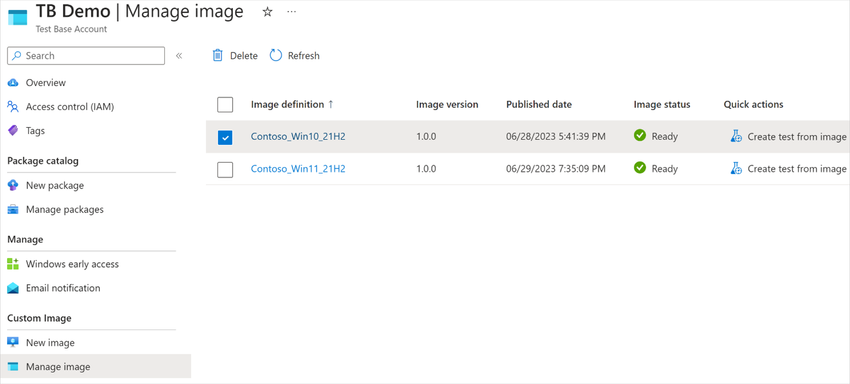Click the Image version column header
850x384 pixels.
447,105
